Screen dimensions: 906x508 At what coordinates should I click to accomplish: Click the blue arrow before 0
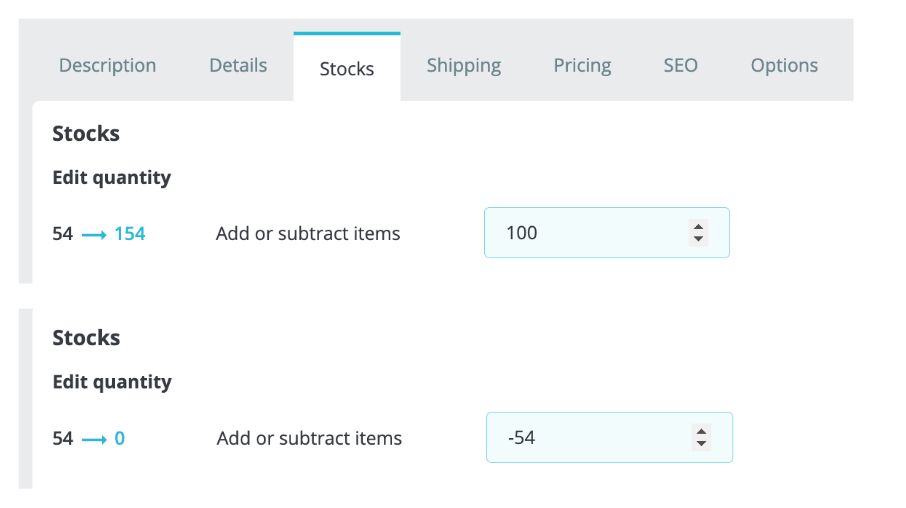point(94,439)
